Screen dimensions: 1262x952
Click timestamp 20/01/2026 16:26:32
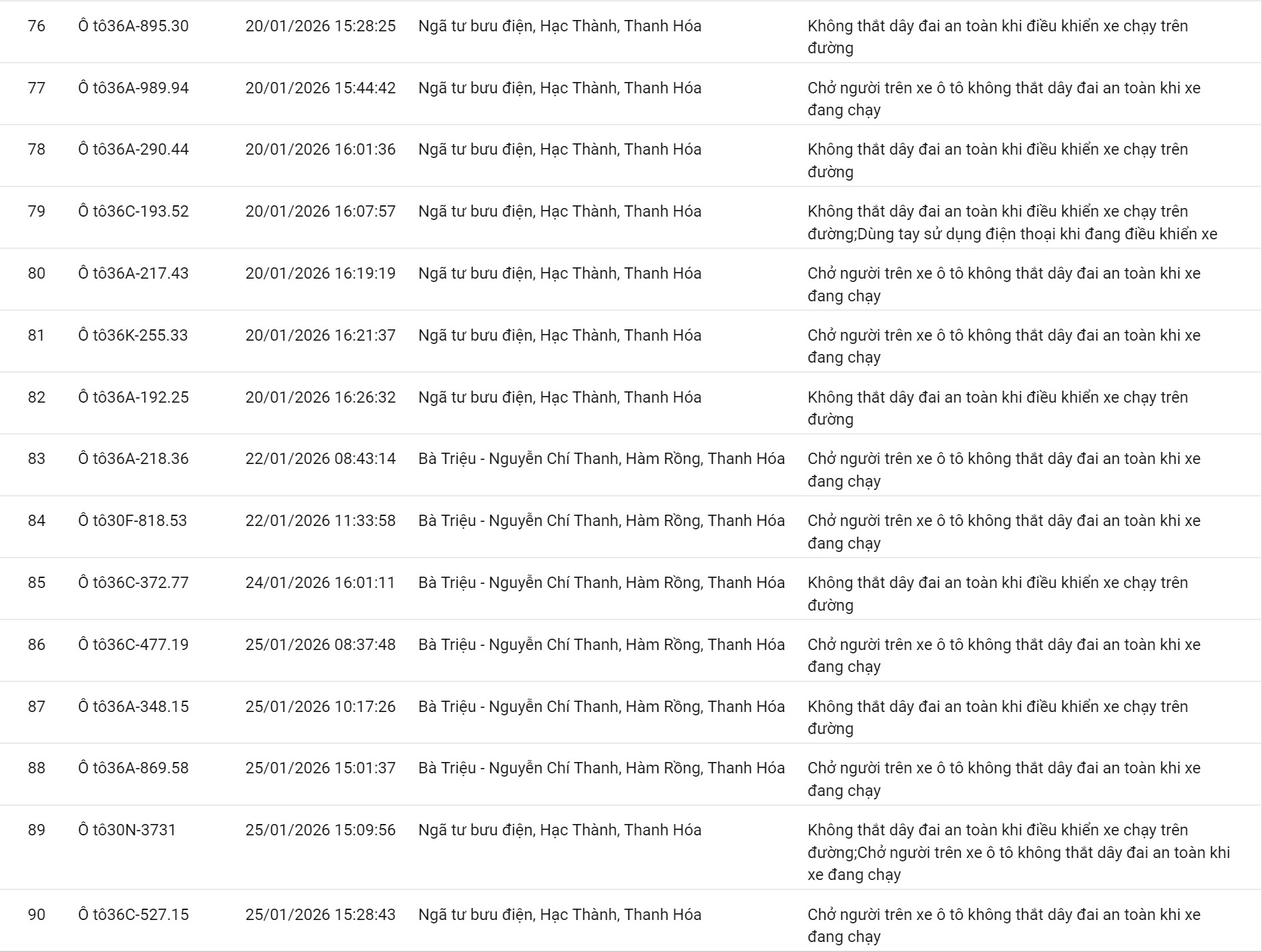(x=320, y=397)
